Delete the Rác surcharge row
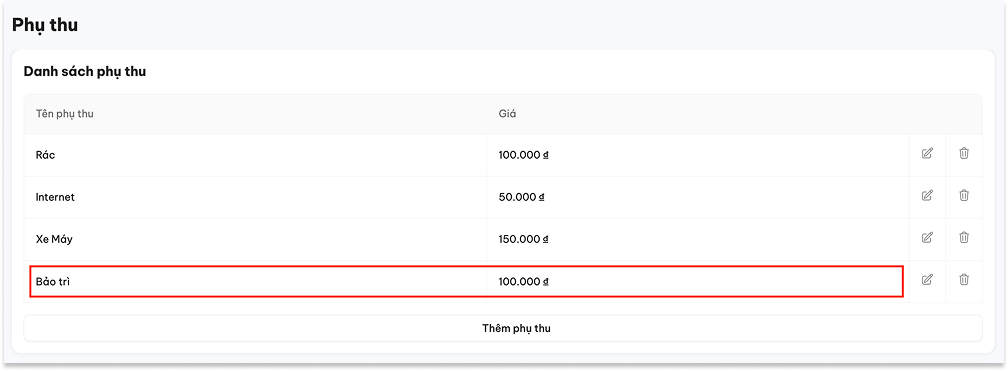Image resolution: width=1008 pixels, height=371 pixels. (964, 154)
